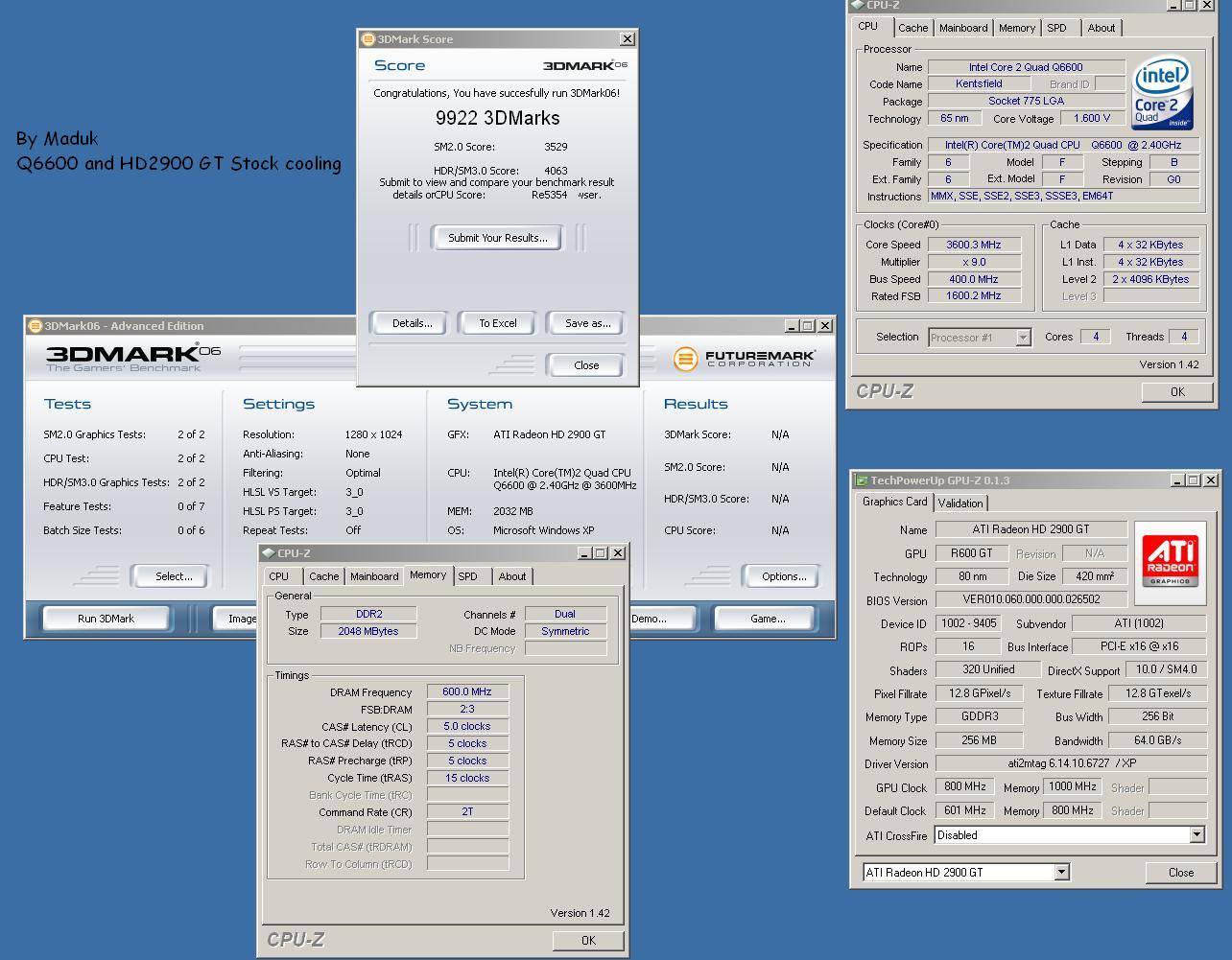Image resolution: width=1232 pixels, height=960 pixels.
Task: Minimize the GPU-Z window
Action: [1176, 480]
